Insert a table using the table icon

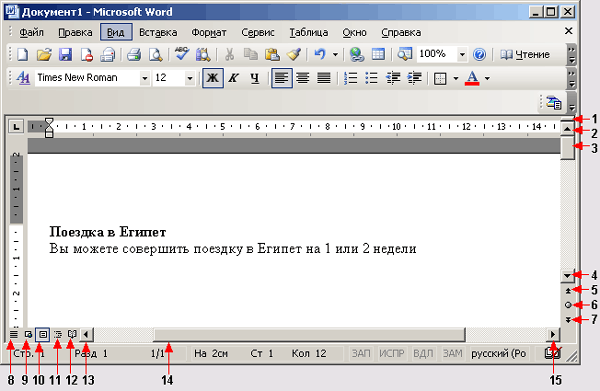click(378, 55)
